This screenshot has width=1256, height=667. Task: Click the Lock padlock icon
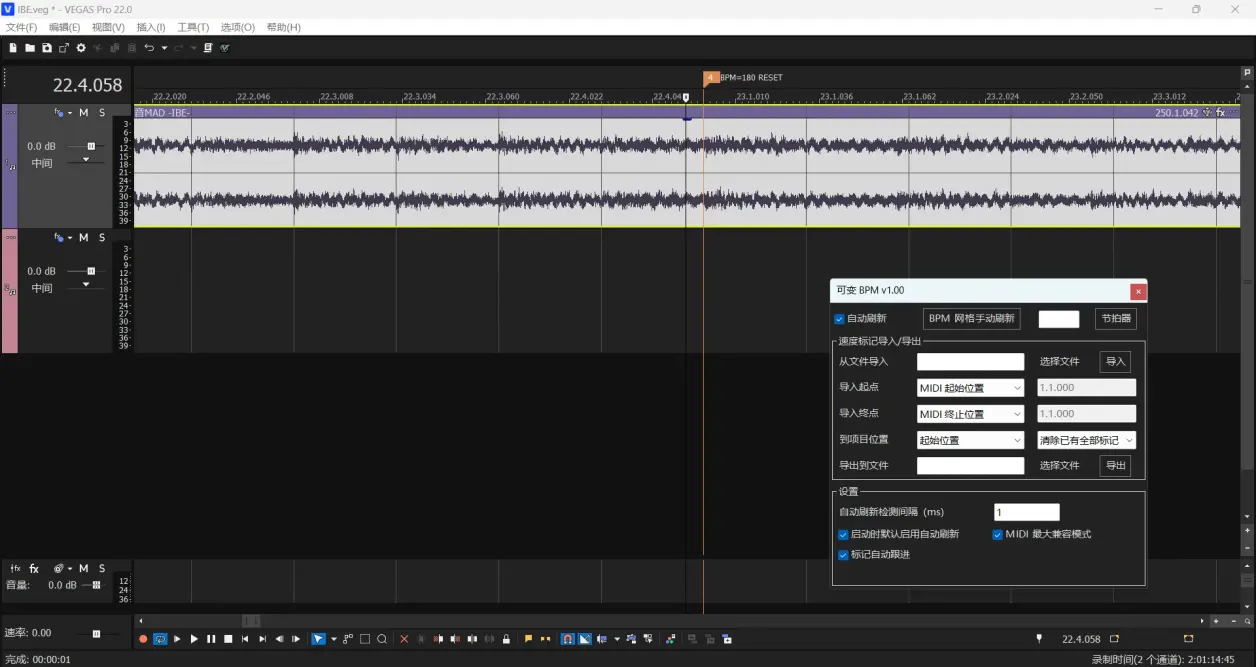tap(506, 639)
